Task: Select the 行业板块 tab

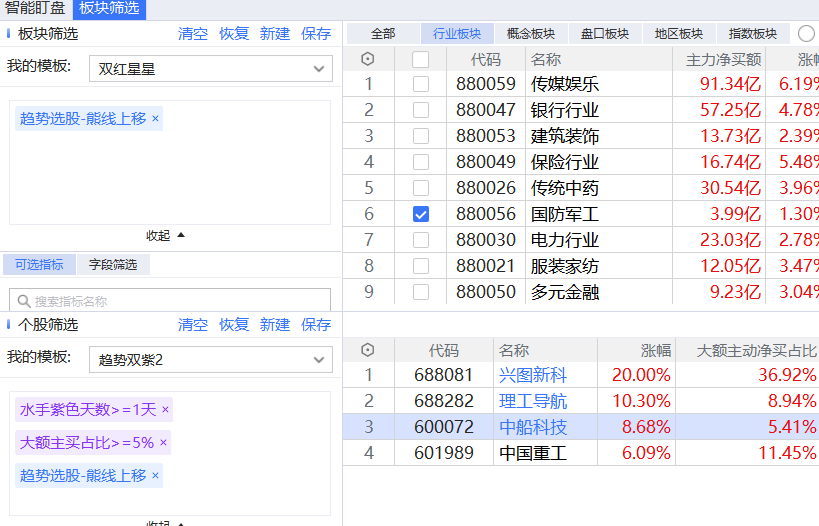Action: (457, 34)
